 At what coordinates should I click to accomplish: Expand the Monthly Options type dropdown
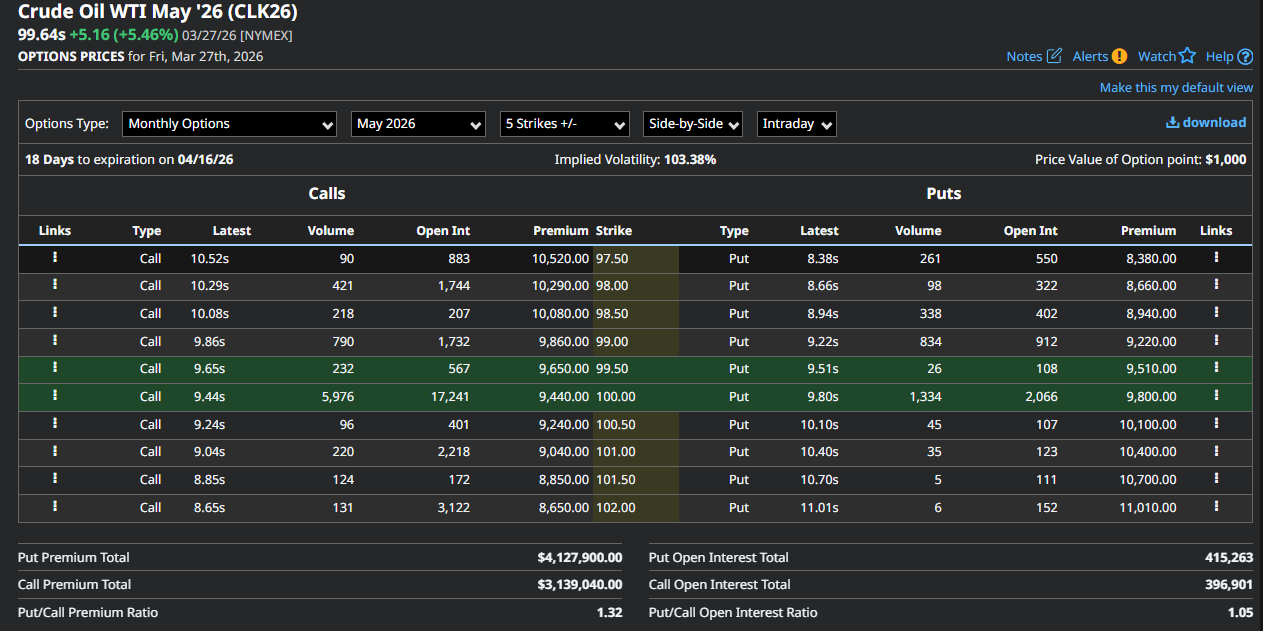(230, 124)
